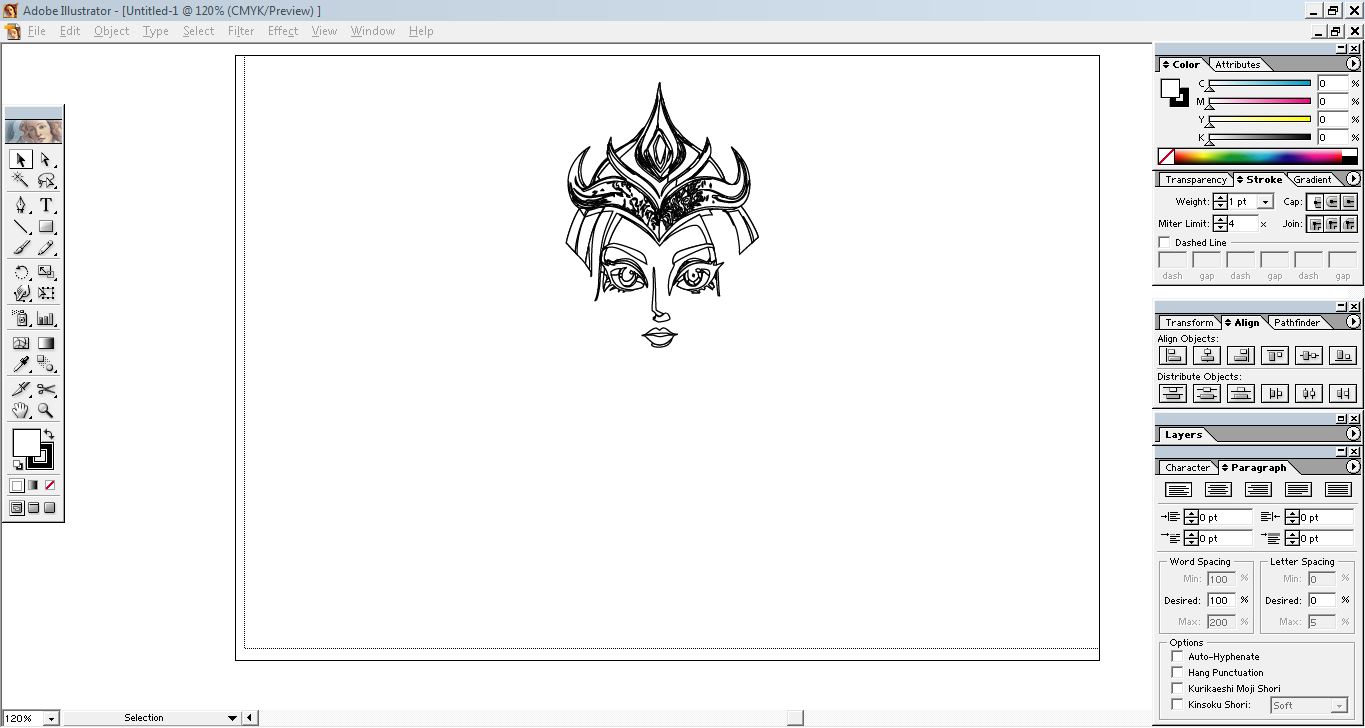Switch to the Character tab
This screenshot has height=728, width=1365.
1188,468
